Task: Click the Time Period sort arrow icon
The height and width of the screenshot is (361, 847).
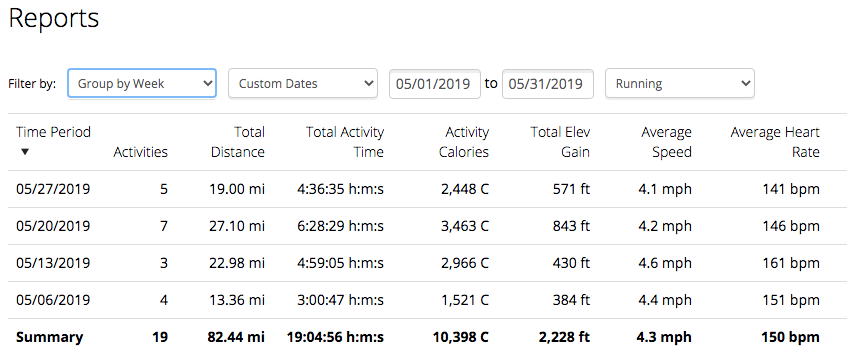Action: (x=24, y=152)
